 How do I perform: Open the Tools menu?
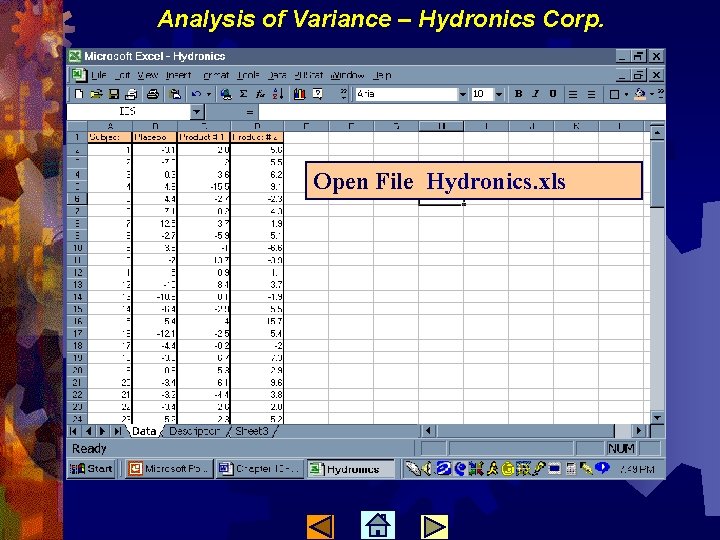coord(248,75)
